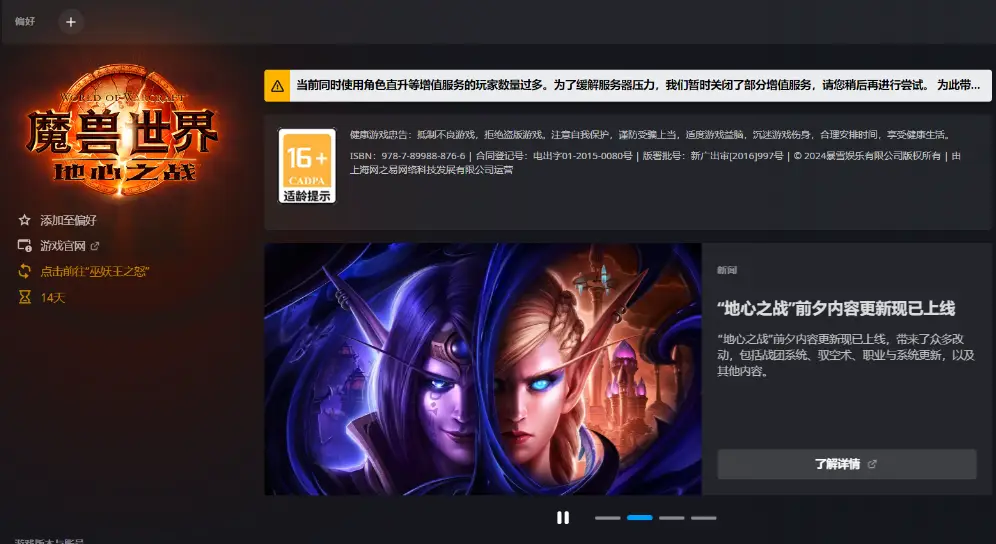Click the 游戏官网 monitor icon
The width and height of the screenshot is (996, 544).
pyautogui.click(x=24, y=246)
